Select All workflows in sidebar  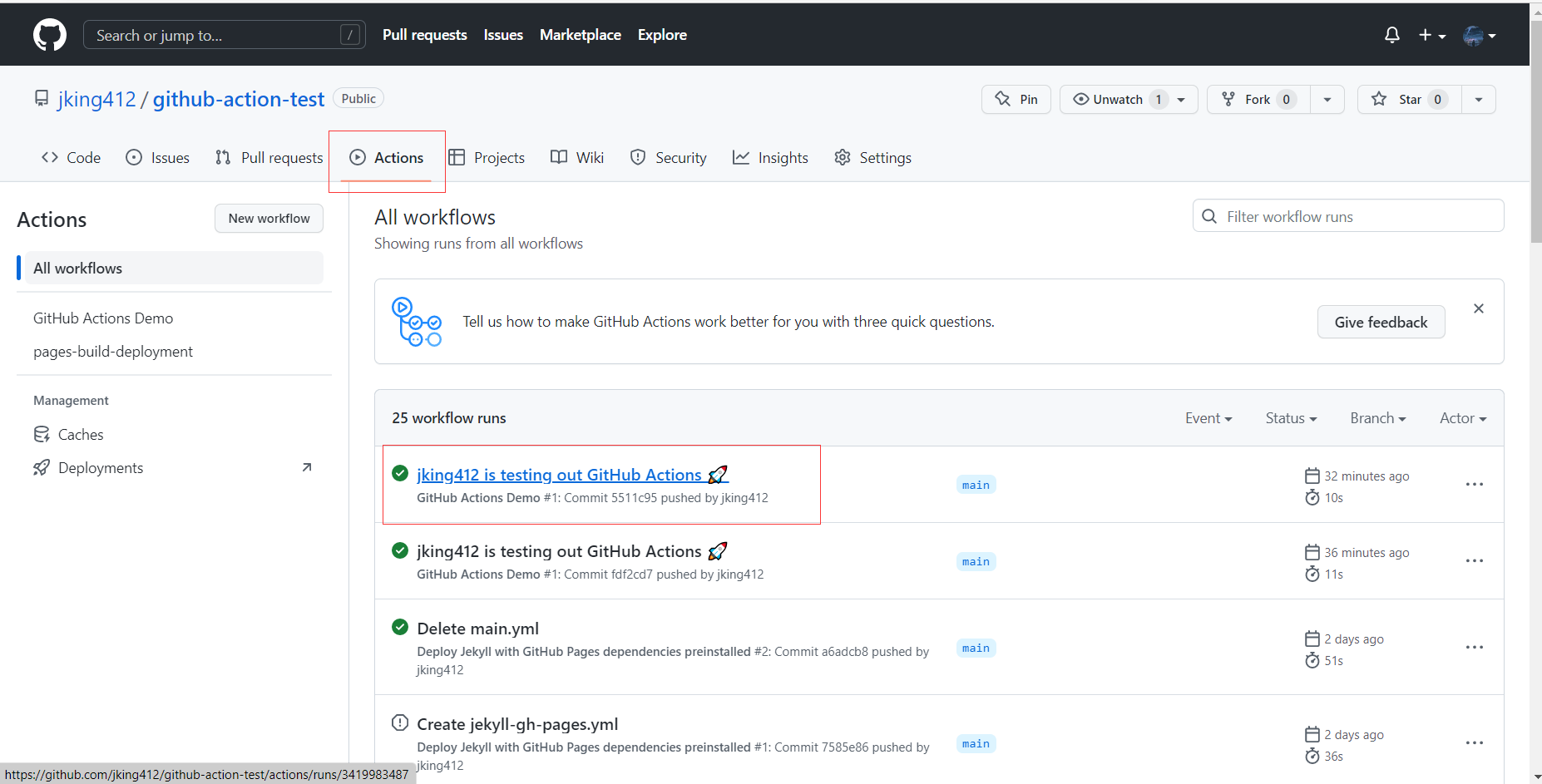pos(174,268)
